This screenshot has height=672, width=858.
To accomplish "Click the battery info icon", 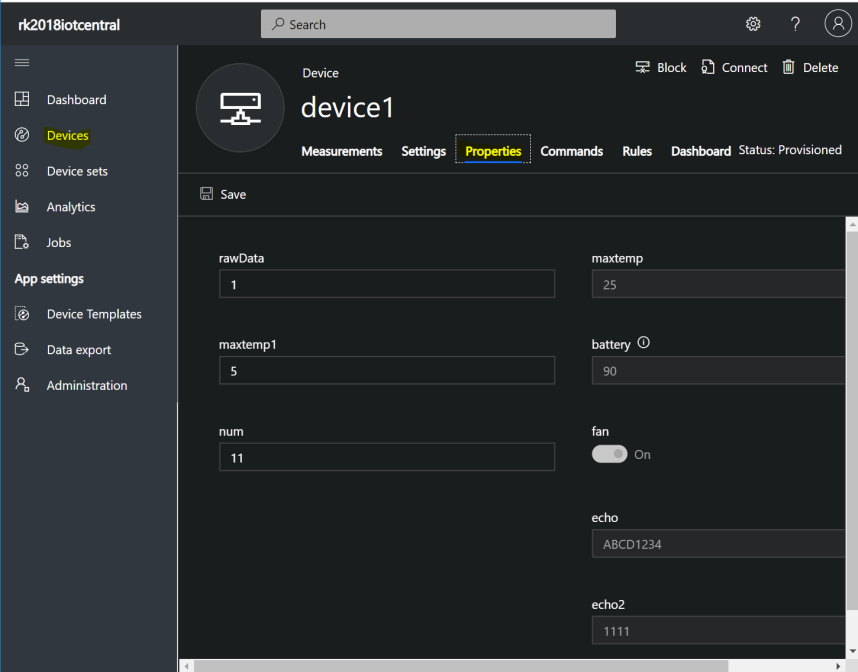I will 644,343.
